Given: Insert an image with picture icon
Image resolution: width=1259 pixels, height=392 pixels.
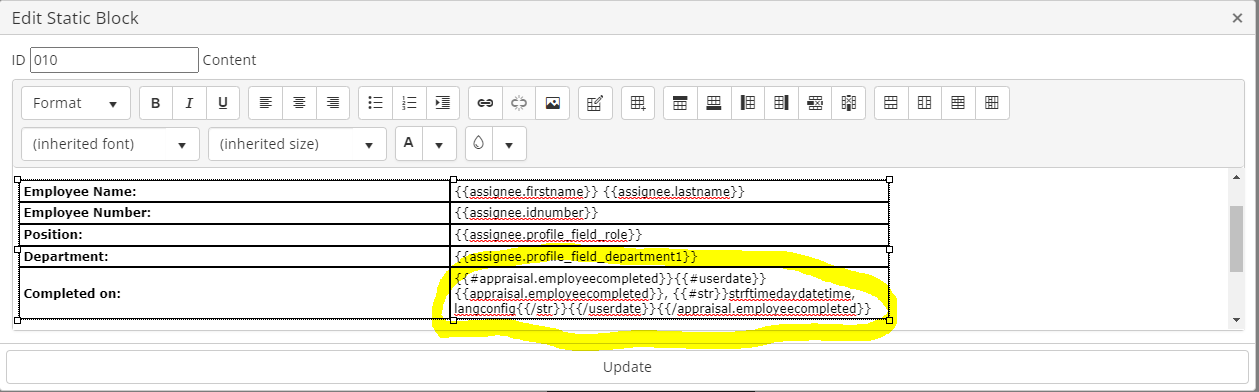Looking at the screenshot, I should (552, 103).
